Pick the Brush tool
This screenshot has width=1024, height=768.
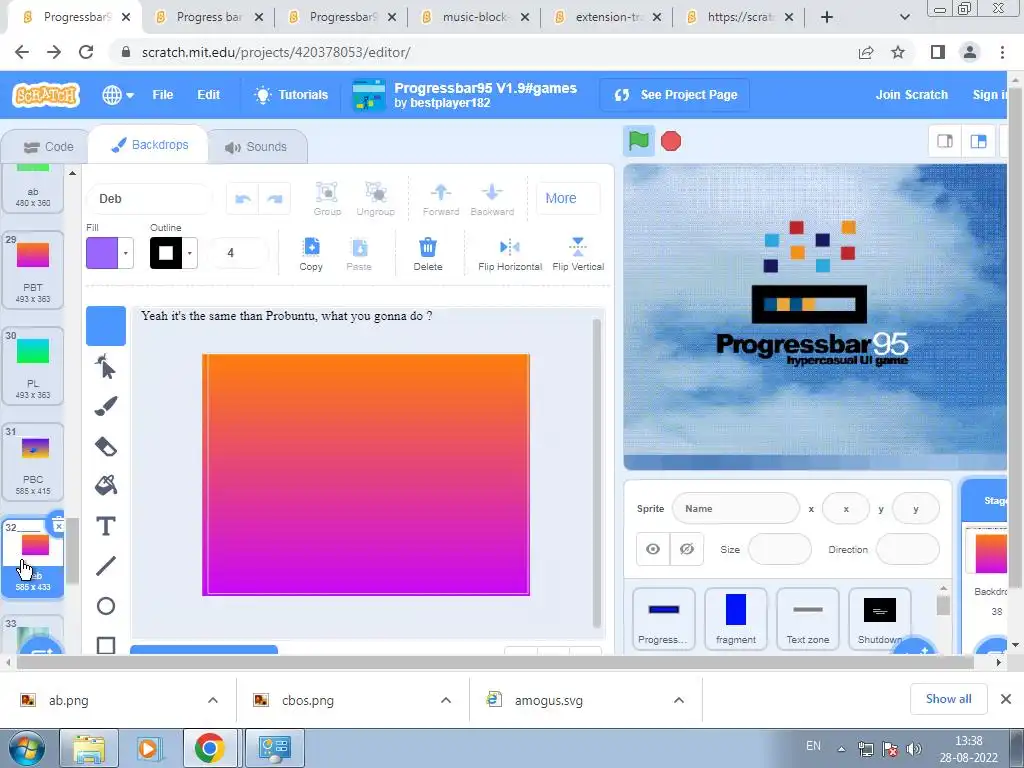(x=106, y=406)
